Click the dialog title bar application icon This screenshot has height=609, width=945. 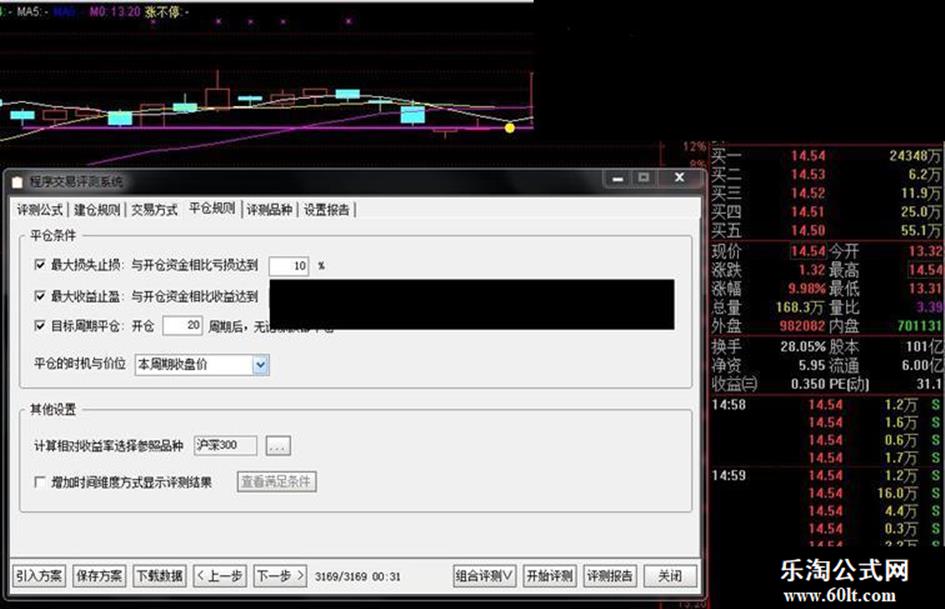pos(18,182)
